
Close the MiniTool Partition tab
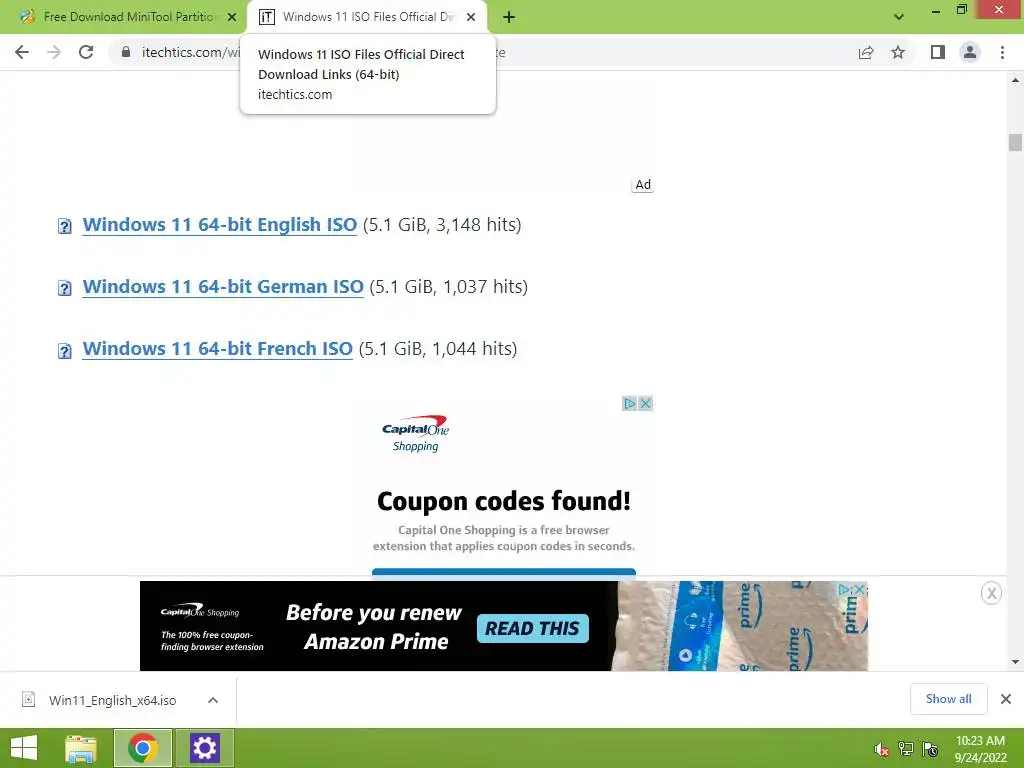pos(232,17)
